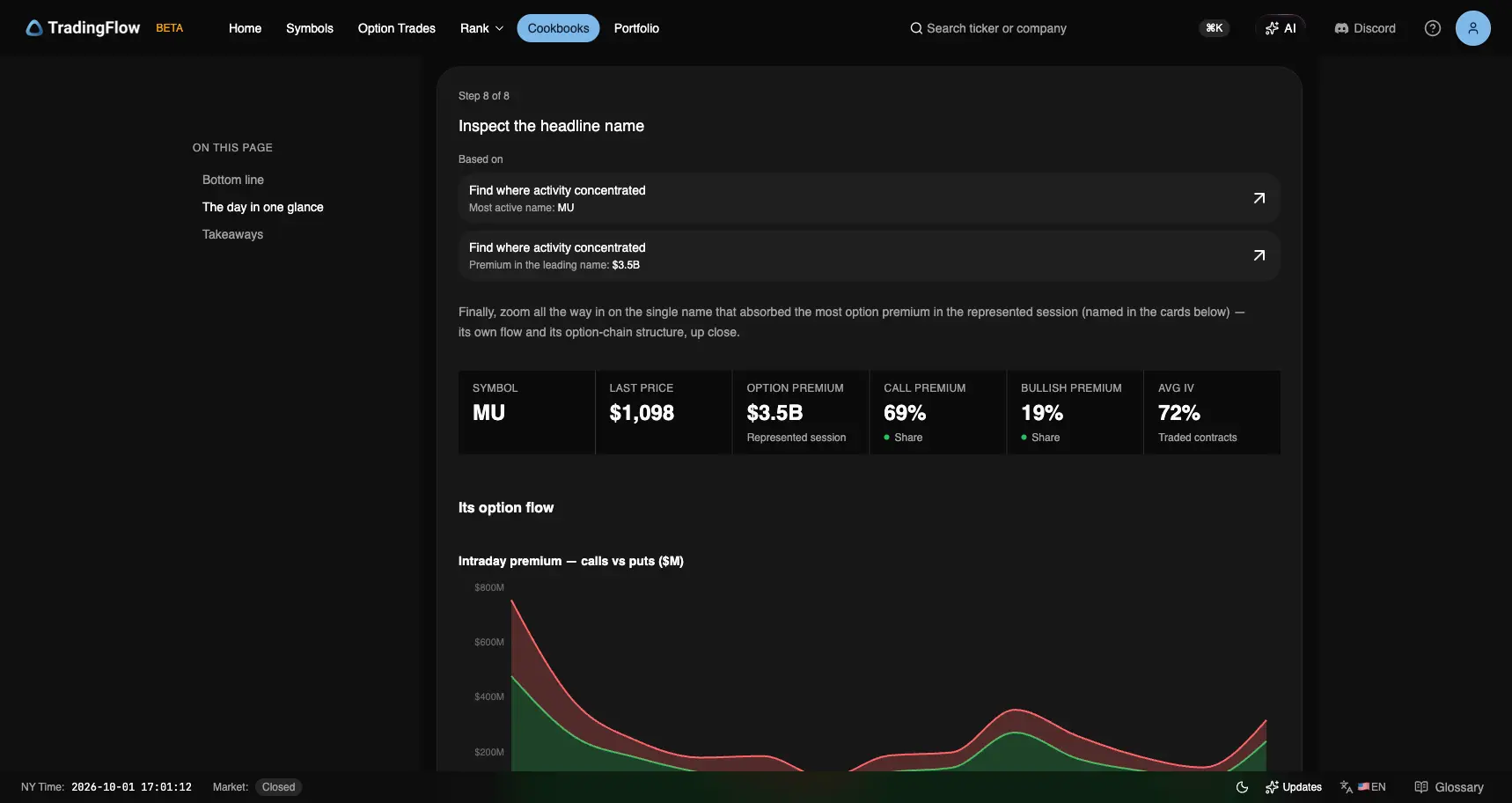
Task: Select the Cookbooks tab
Action: point(558,28)
